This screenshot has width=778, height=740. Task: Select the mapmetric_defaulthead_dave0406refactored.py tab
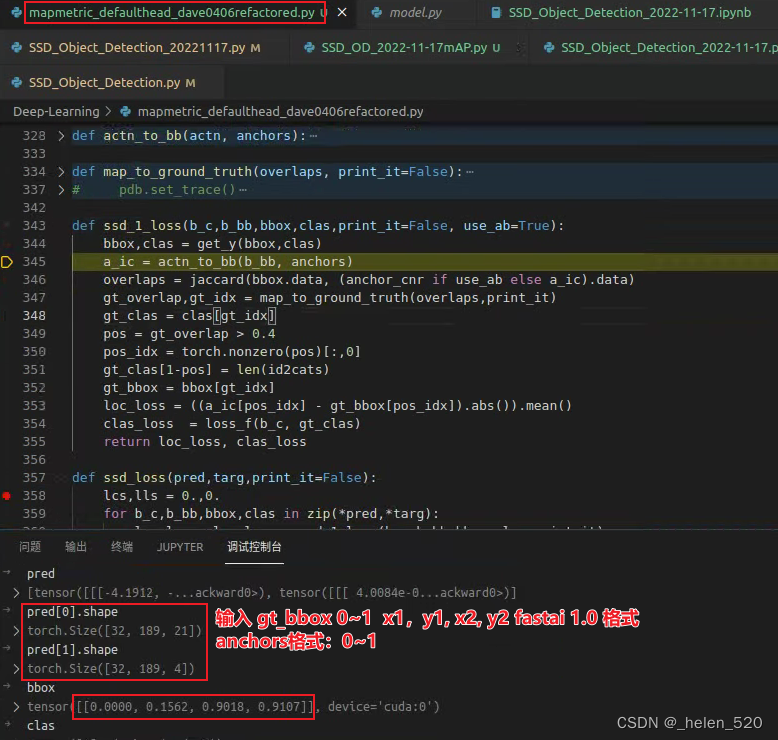pyautogui.click(x=171, y=12)
